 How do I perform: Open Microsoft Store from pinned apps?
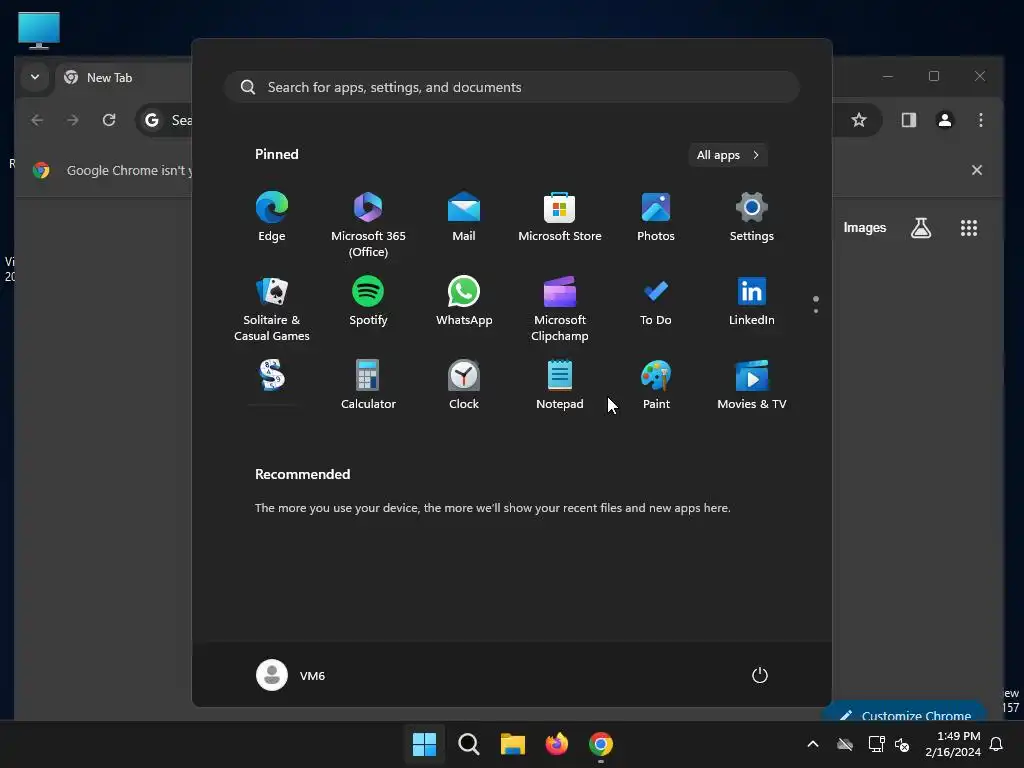pos(560,217)
